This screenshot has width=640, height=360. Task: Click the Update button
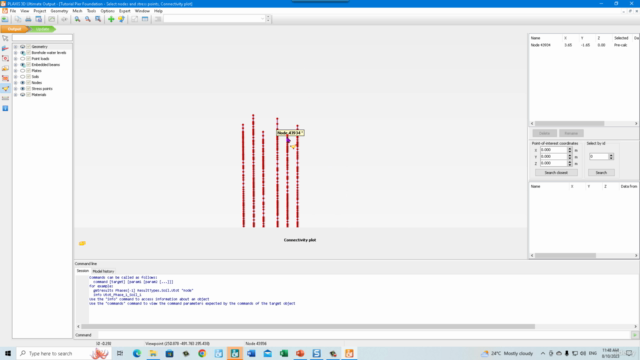[42, 29]
